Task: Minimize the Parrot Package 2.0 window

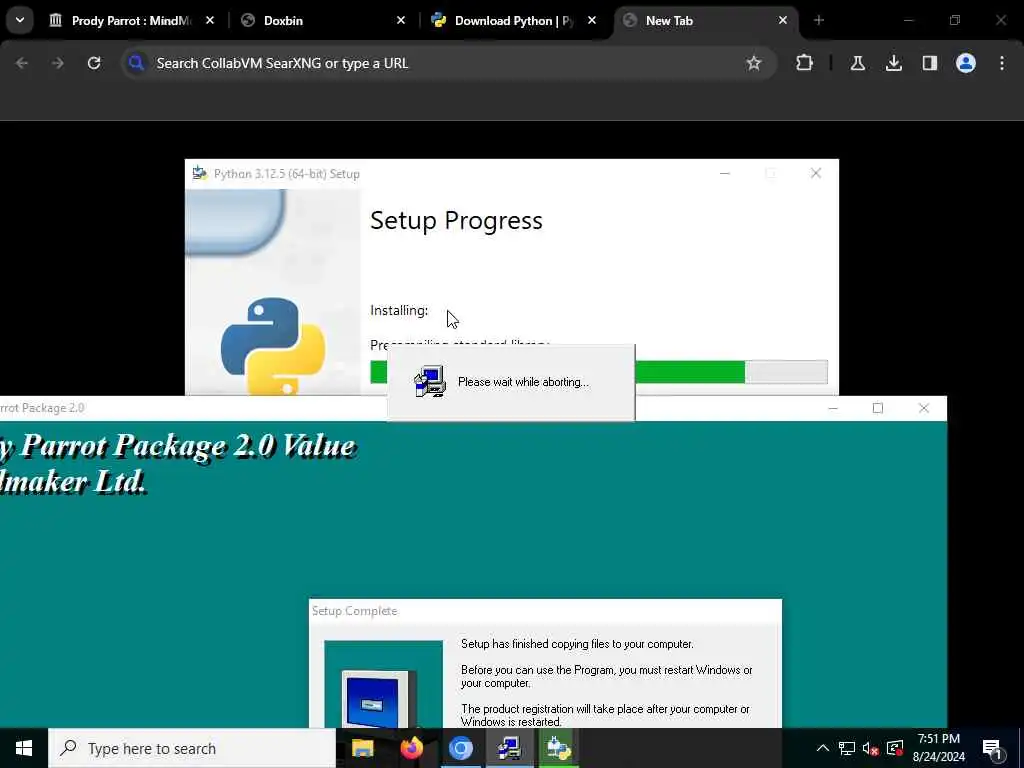Action: tap(833, 408)
